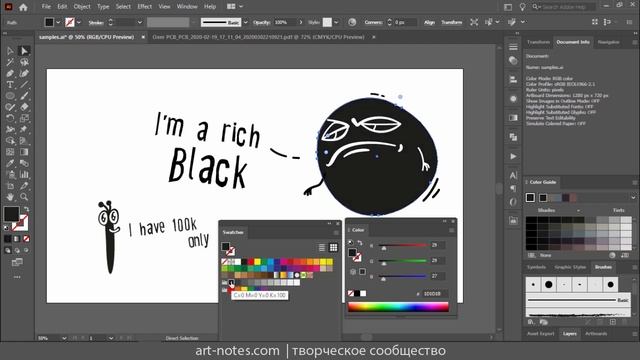
Task: Open the Actions panel play icon
Action: [x=513, y=156]
